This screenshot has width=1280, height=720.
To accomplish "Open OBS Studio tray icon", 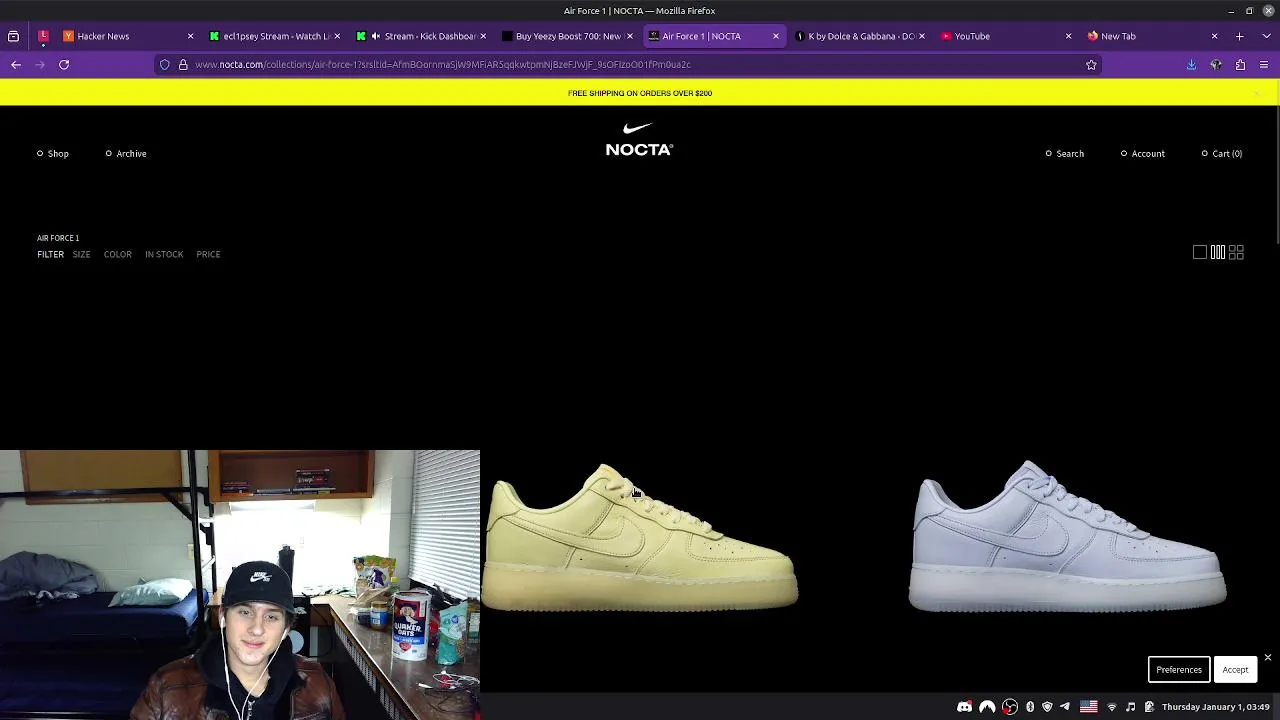I will (1010, 707).
